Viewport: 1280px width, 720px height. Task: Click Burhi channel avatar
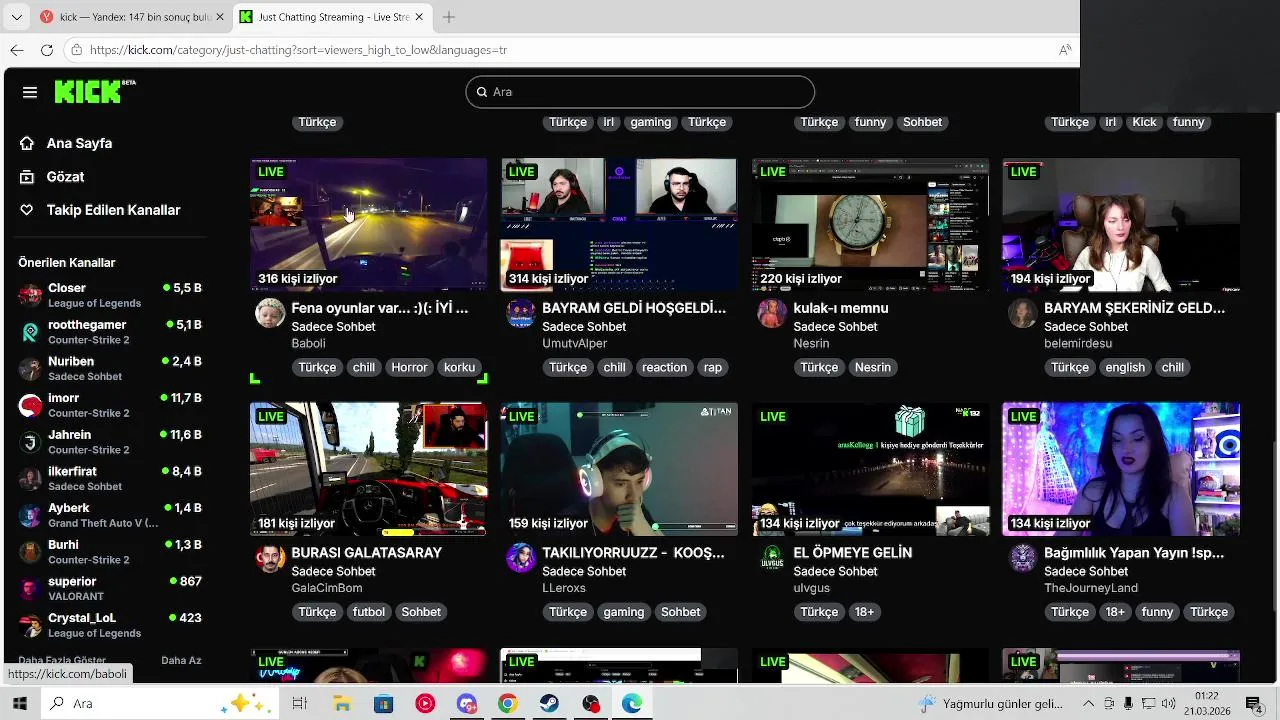pyautogui.click(x=31, y=552)
